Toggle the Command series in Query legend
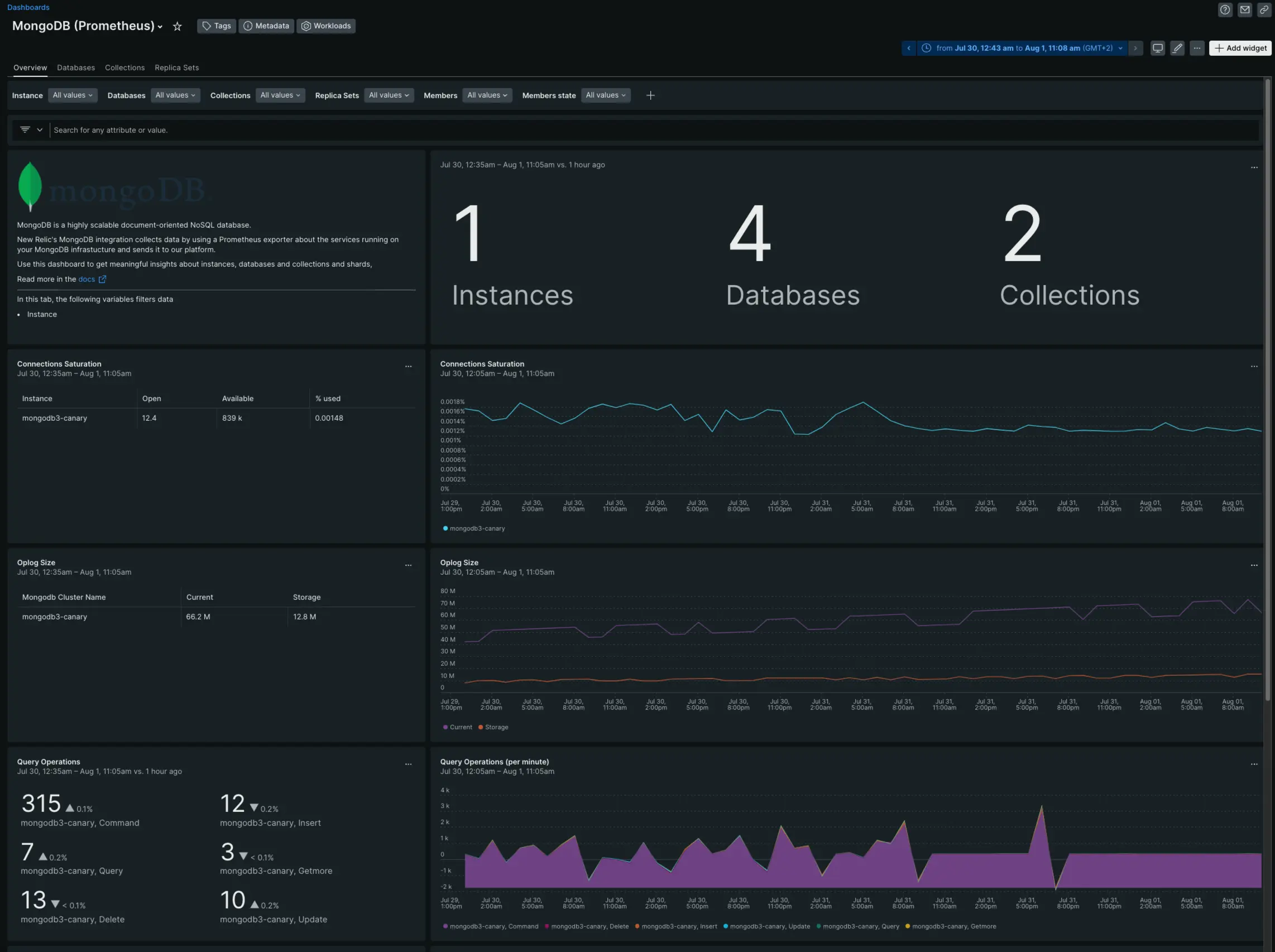Viewport: 1275px width, 952px height. pyautogui.click(x=490, y=926)
